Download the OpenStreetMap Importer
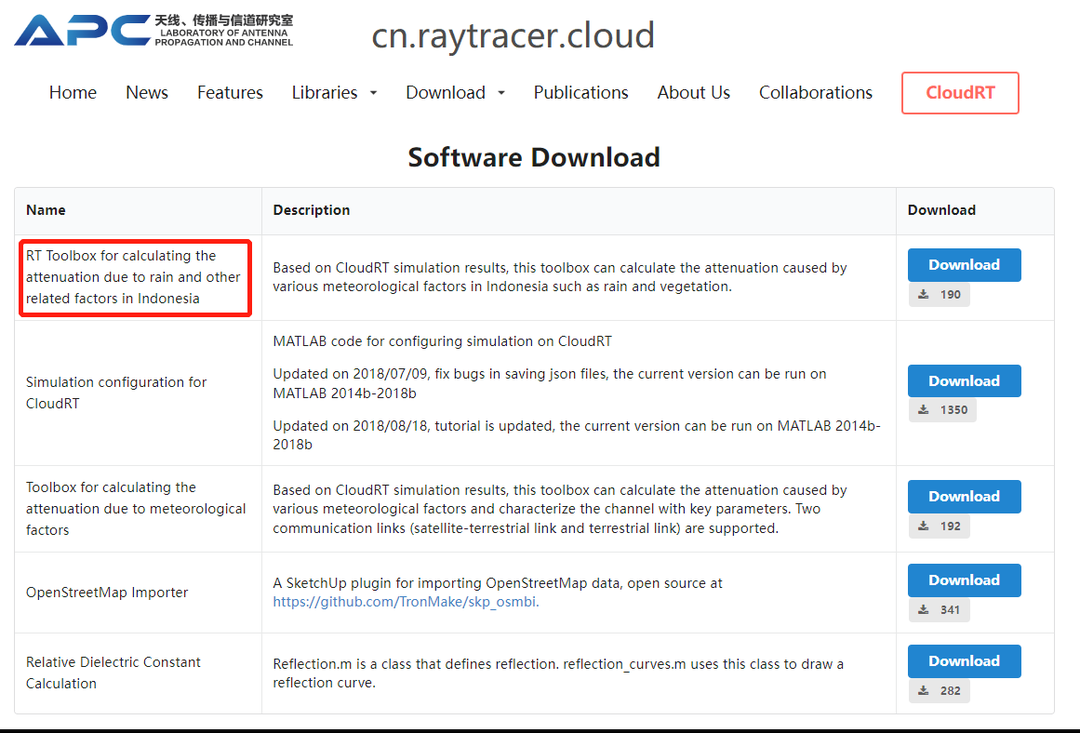The height and width of the screenshot is (733, 1080). click(964, 580)
